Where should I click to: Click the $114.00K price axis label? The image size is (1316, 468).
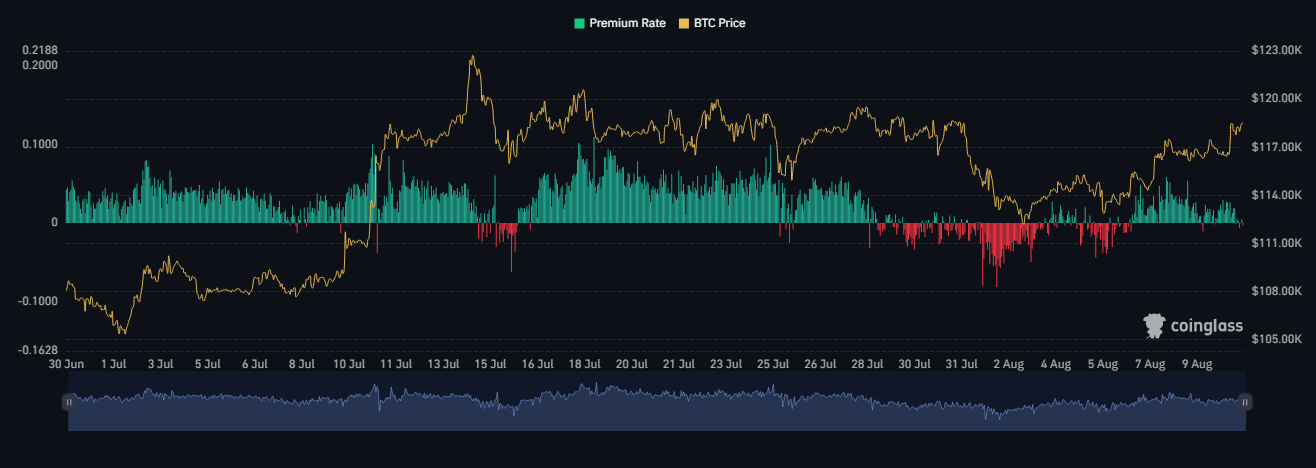(x=1274, y=195)
